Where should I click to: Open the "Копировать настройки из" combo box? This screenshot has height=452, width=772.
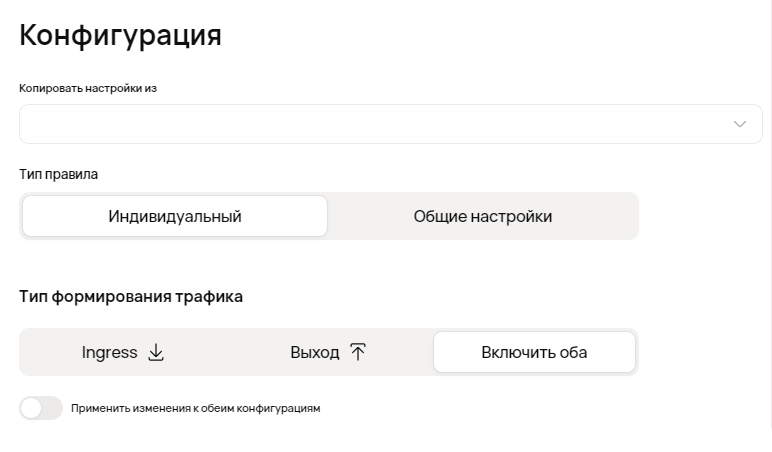(390, 124)
